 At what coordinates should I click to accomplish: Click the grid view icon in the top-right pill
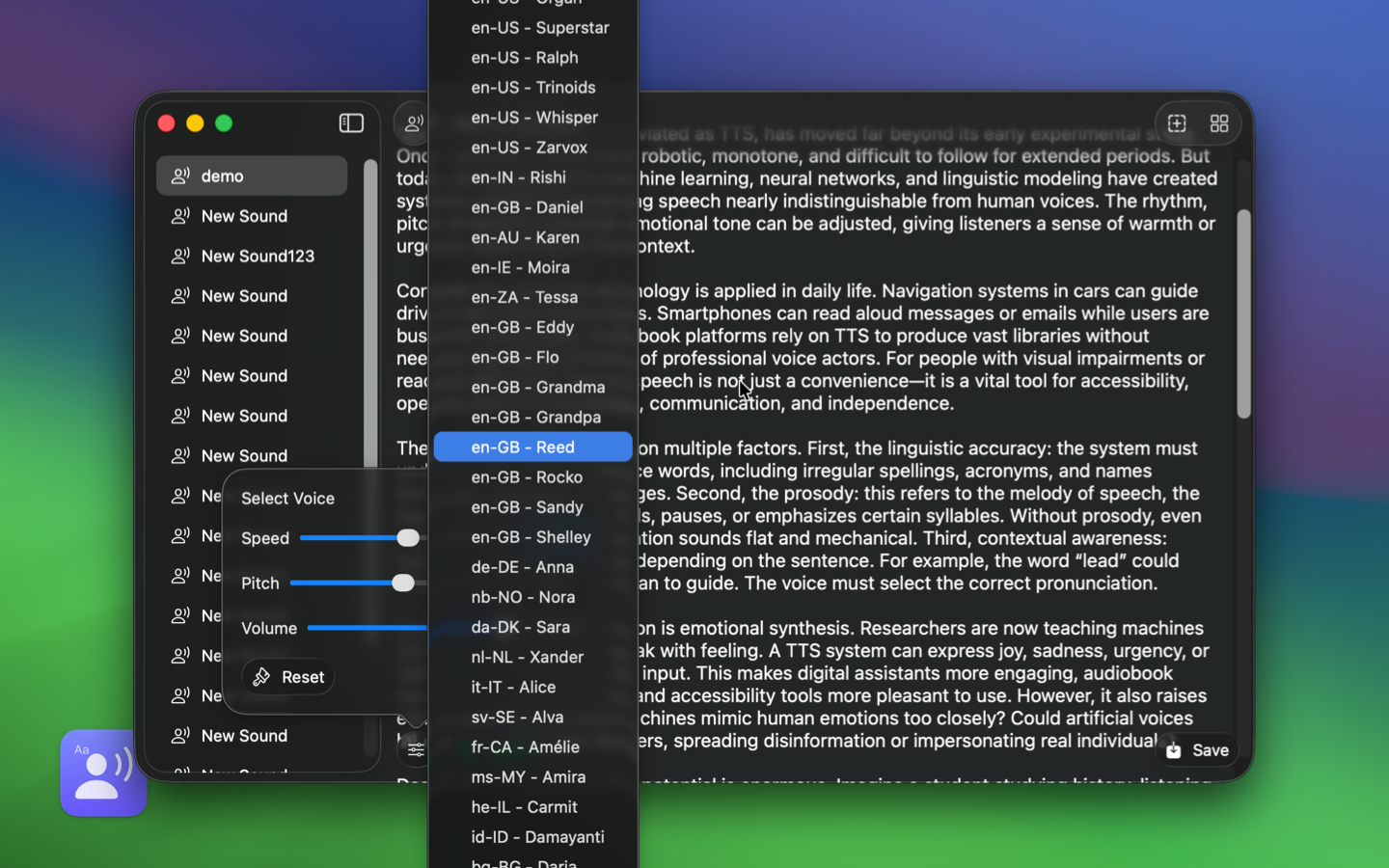1219,122
